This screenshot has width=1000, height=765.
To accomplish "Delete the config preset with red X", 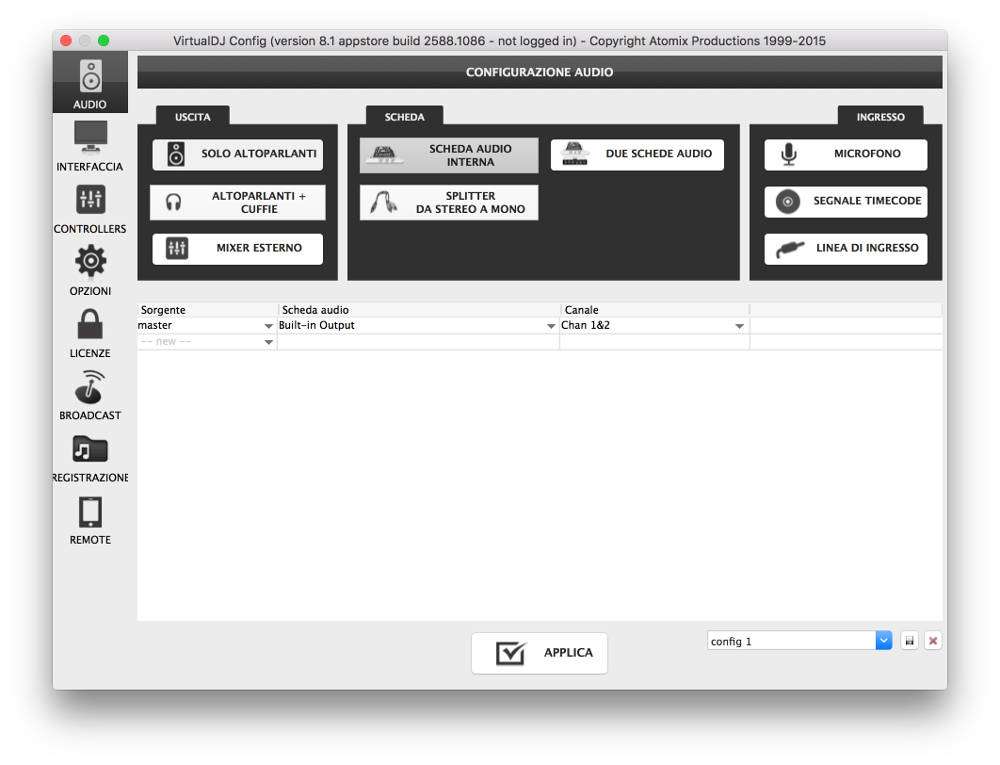I will pyautogui.click(x=933, y=641).
